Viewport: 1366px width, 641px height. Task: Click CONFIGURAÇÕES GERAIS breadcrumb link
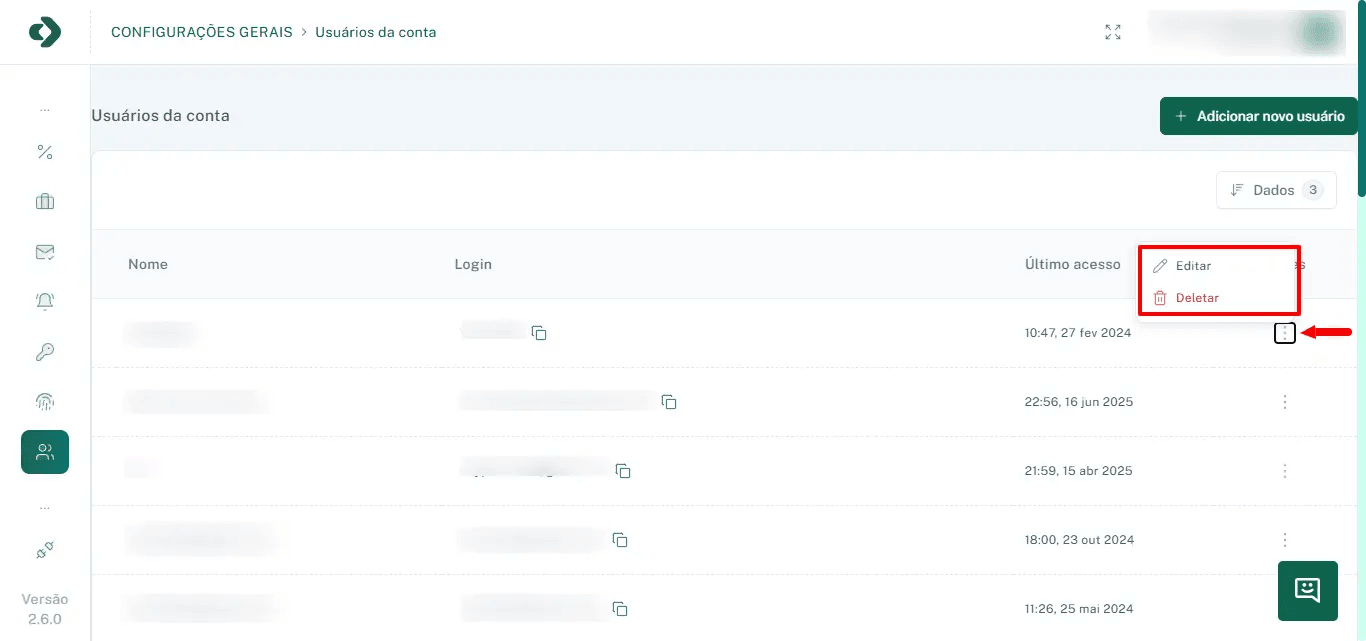click(x=201, y=32)
